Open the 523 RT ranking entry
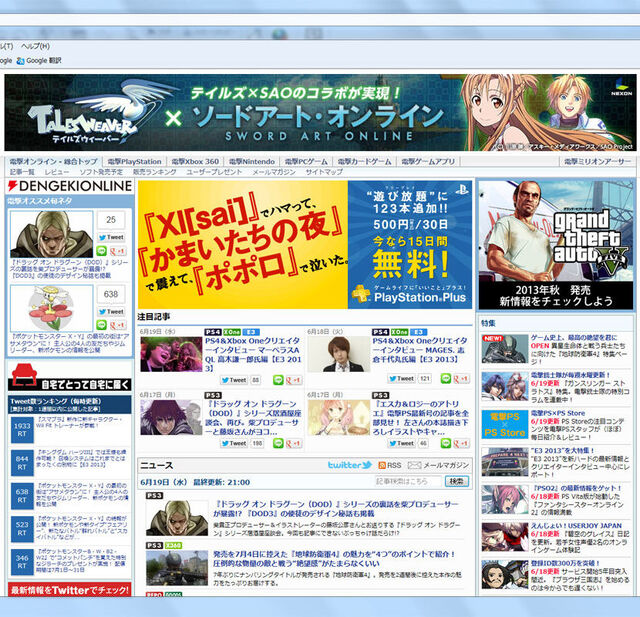This screenshot has height=617, width=640. [69, 529]
